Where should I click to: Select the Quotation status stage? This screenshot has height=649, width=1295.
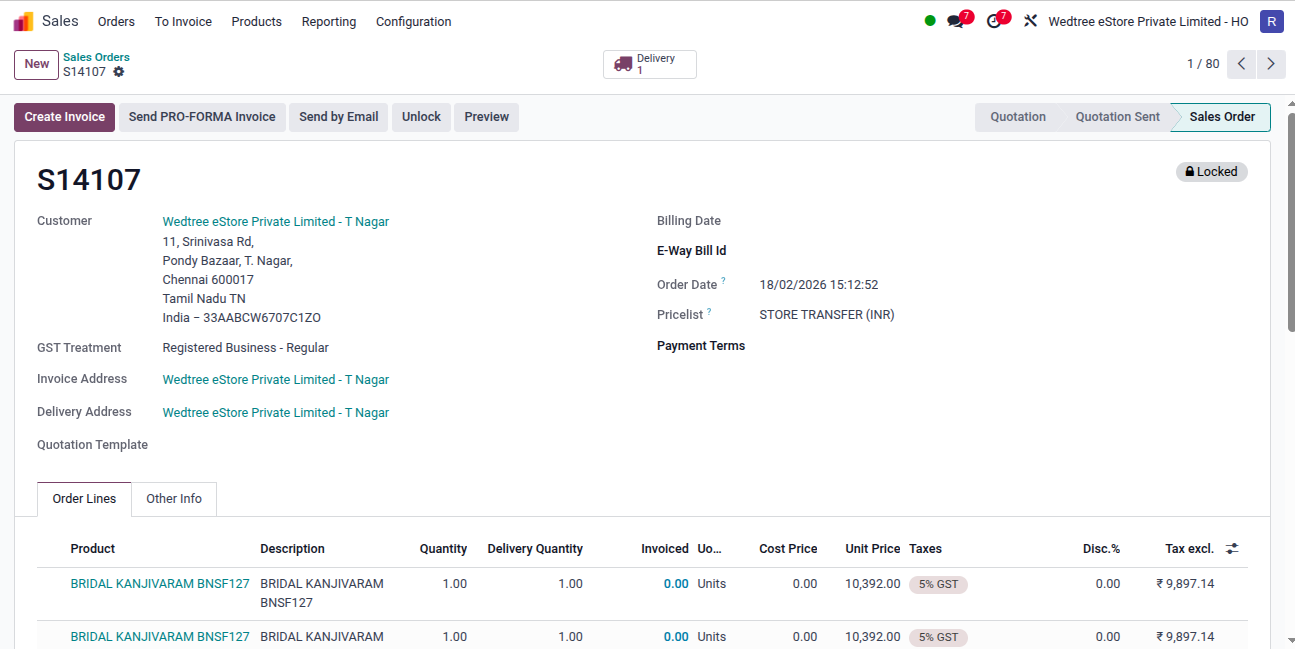(1018, 117)
